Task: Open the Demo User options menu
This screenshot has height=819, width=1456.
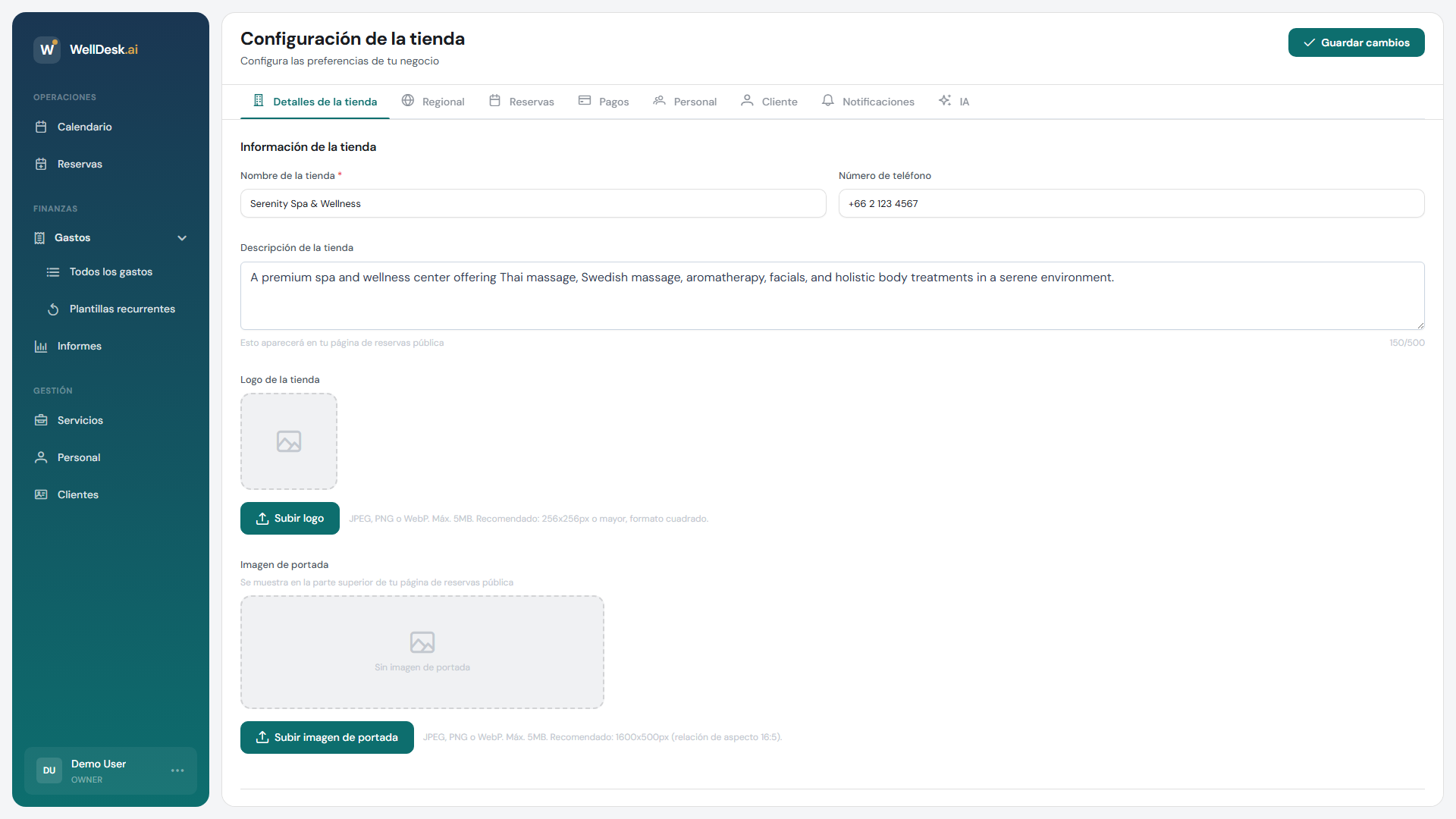Action: 177,770
